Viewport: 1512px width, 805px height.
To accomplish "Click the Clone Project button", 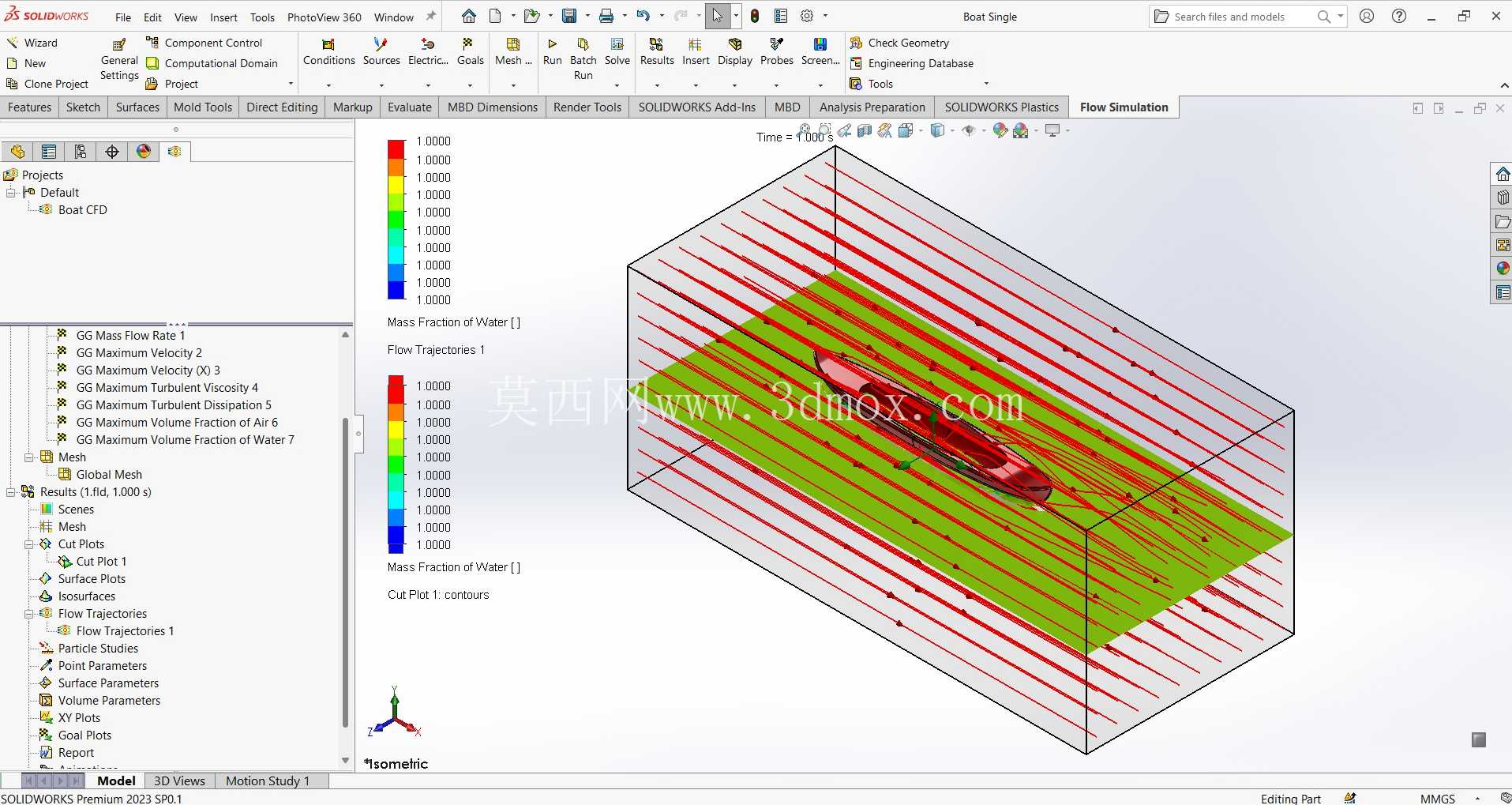I will tap(47, 84).
